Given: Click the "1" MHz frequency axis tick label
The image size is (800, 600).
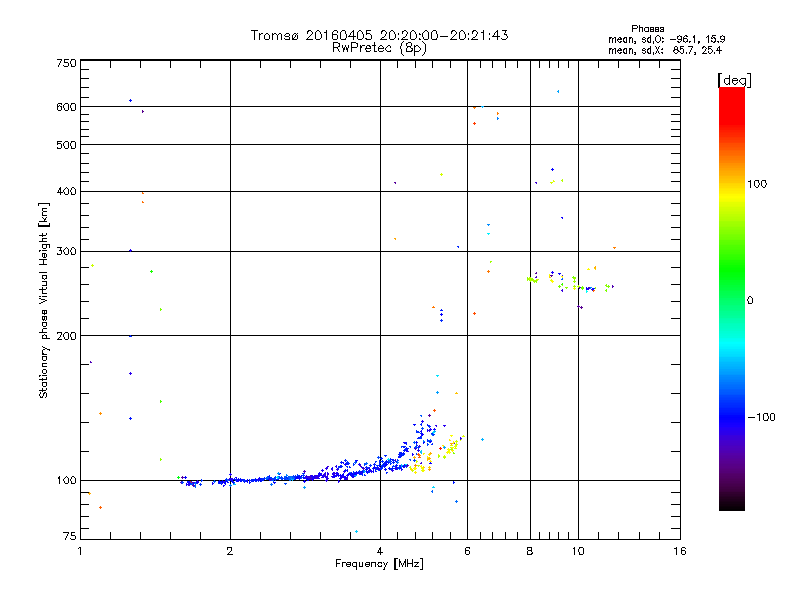Looking at the screenshot, I should (x=80, y=551).
